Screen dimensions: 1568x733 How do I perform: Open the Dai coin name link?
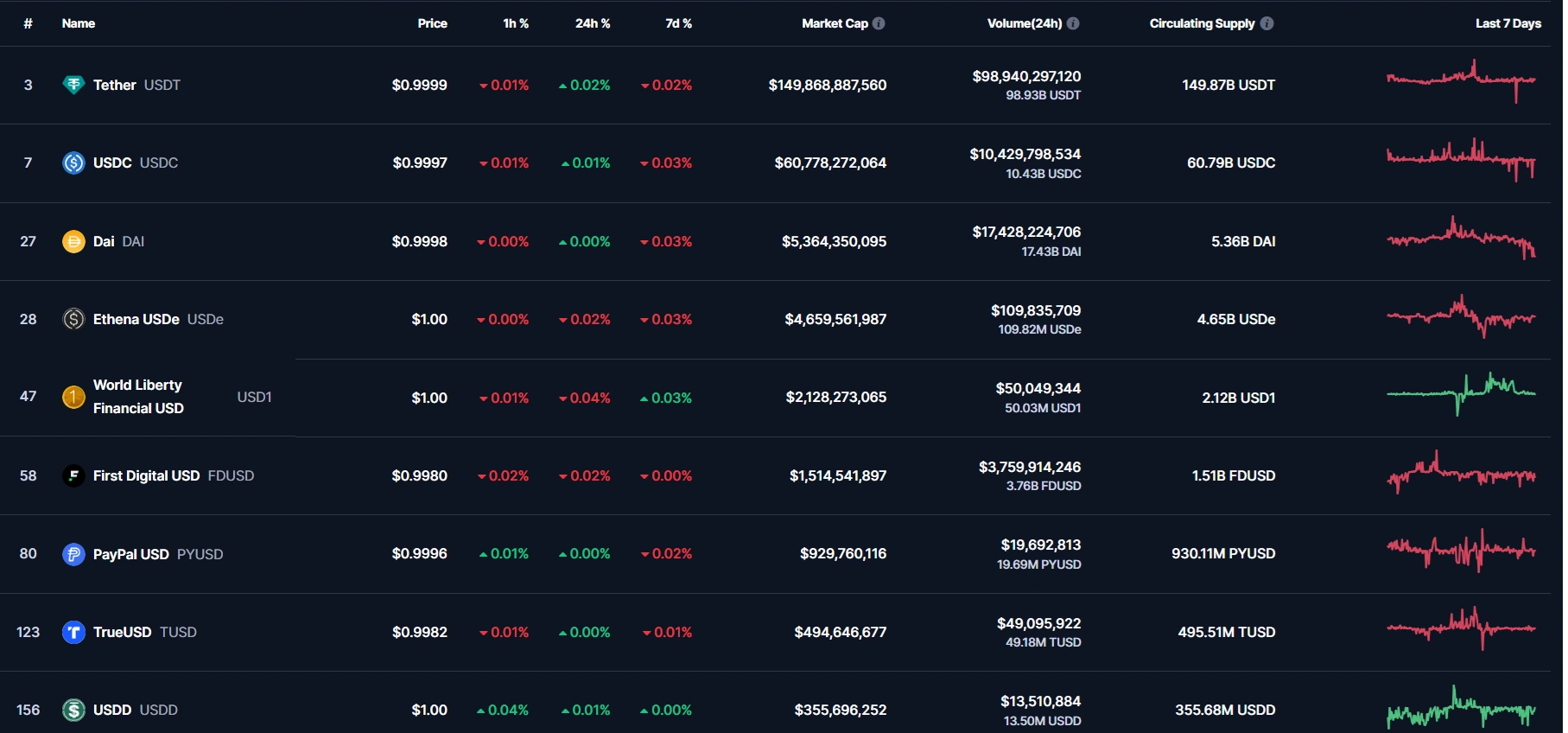click(x=104, y=241)
